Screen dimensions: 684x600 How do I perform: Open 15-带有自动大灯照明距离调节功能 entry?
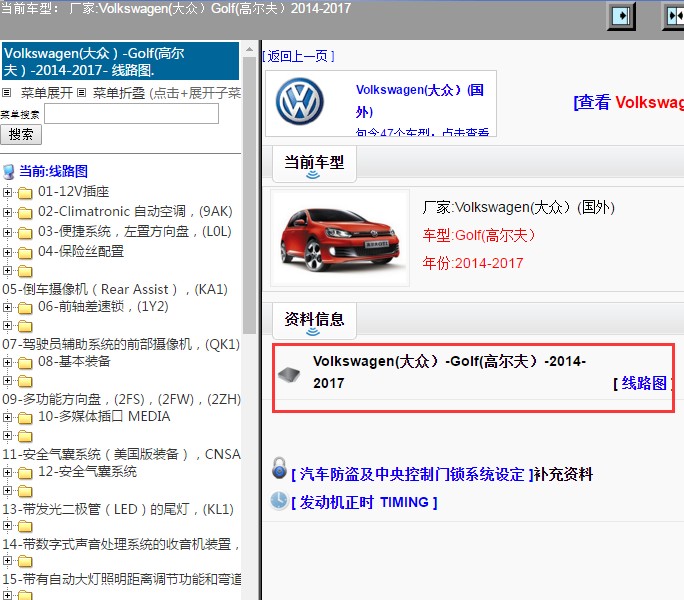[x=121, y=579]
